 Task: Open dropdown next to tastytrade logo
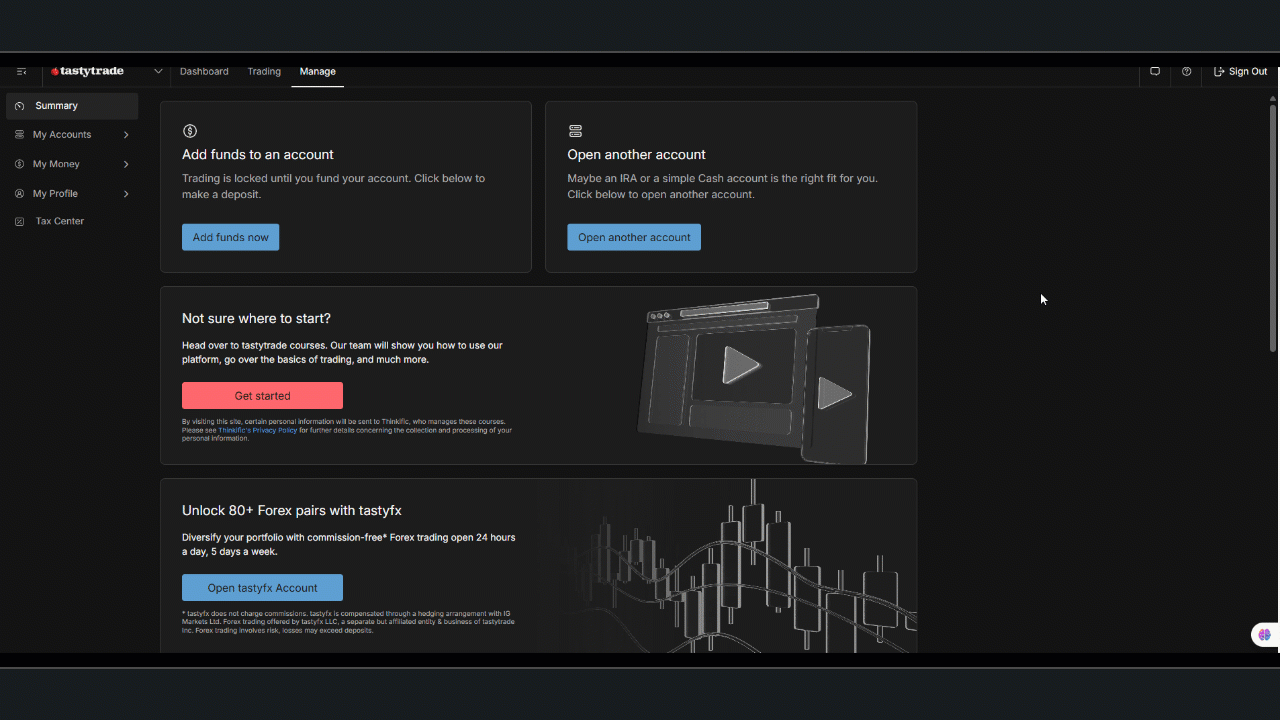158,72
